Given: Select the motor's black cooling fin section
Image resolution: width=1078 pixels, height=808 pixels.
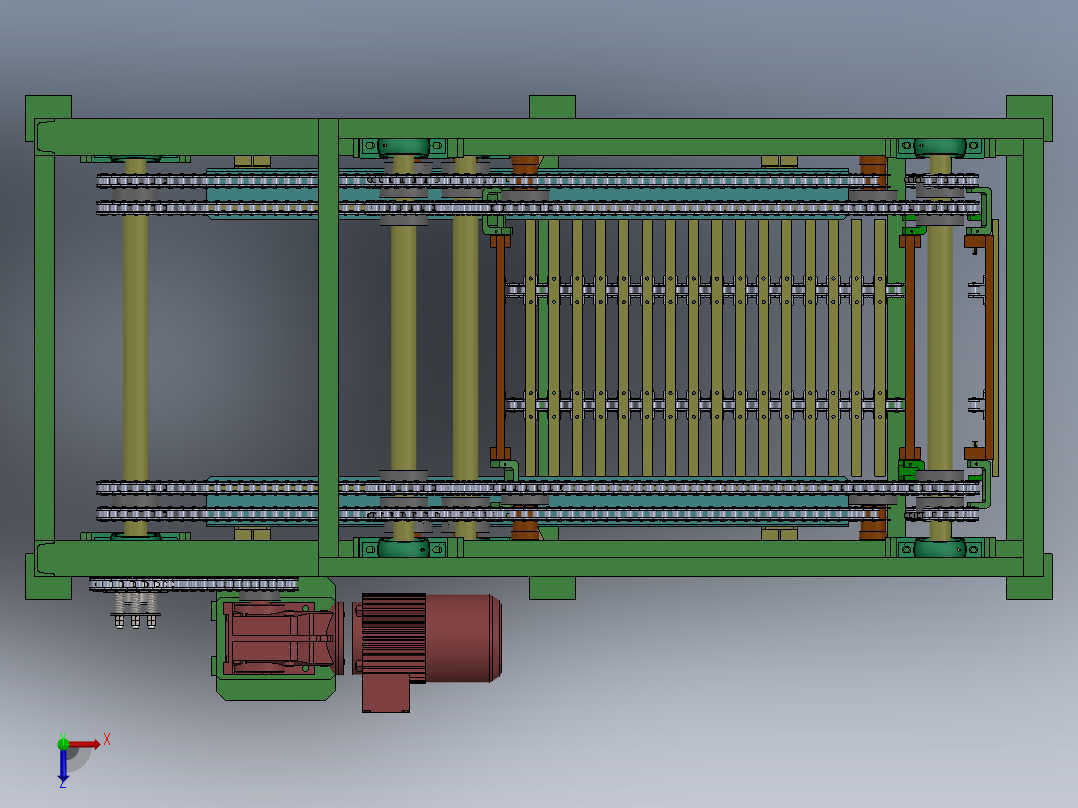Looking at the screenshot, I should click(x=393, y=638).
